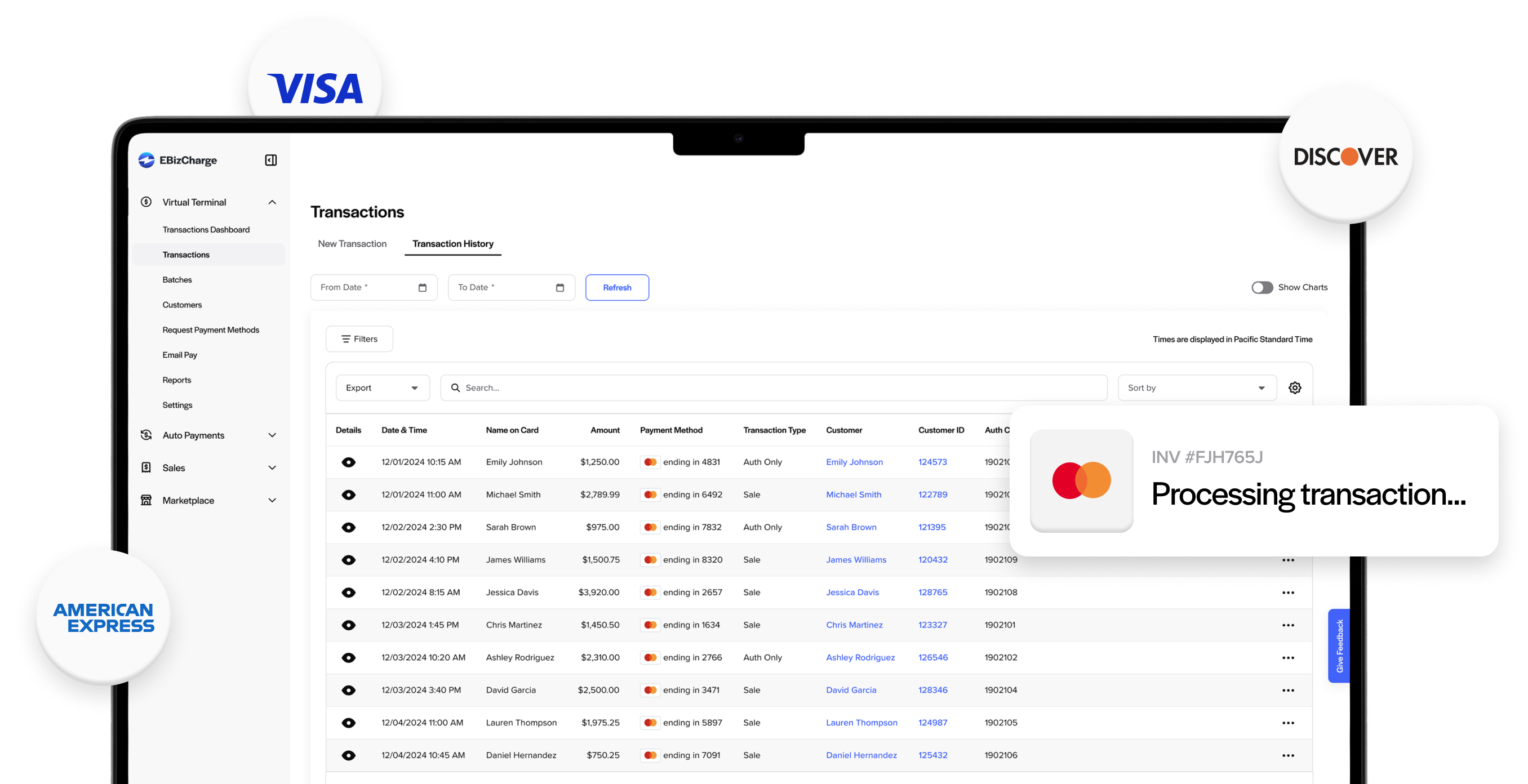Image resolution: width=1528 pixels, height=784 pixels.
Task: Click the To Date input field
Action: pyautogui.click(x=512, y=288)
